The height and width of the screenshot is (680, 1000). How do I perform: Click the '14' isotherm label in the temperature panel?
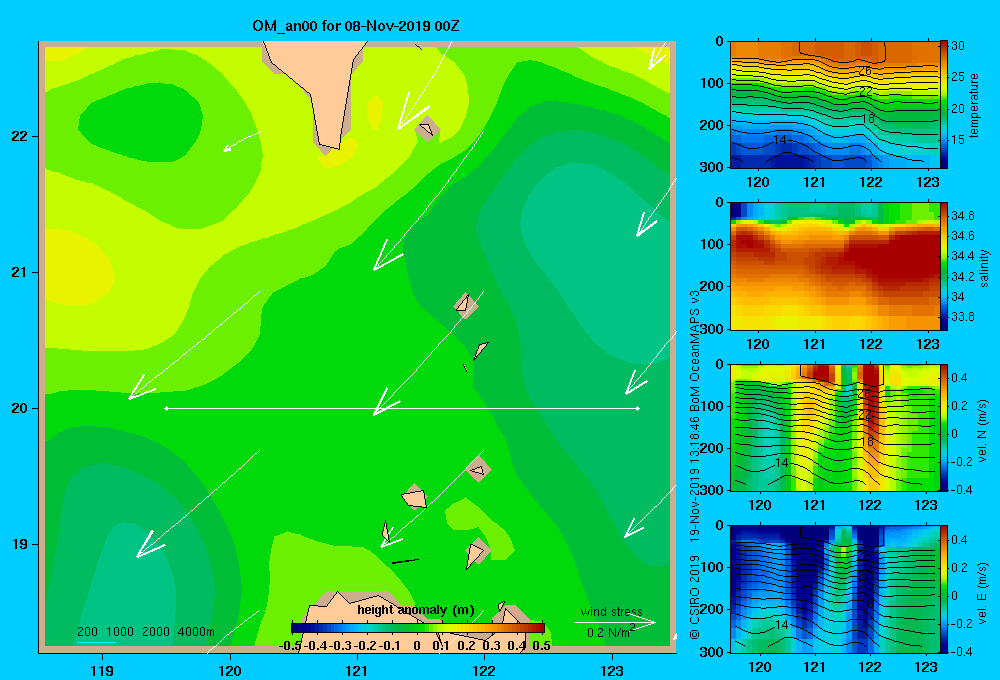(780, 140)
